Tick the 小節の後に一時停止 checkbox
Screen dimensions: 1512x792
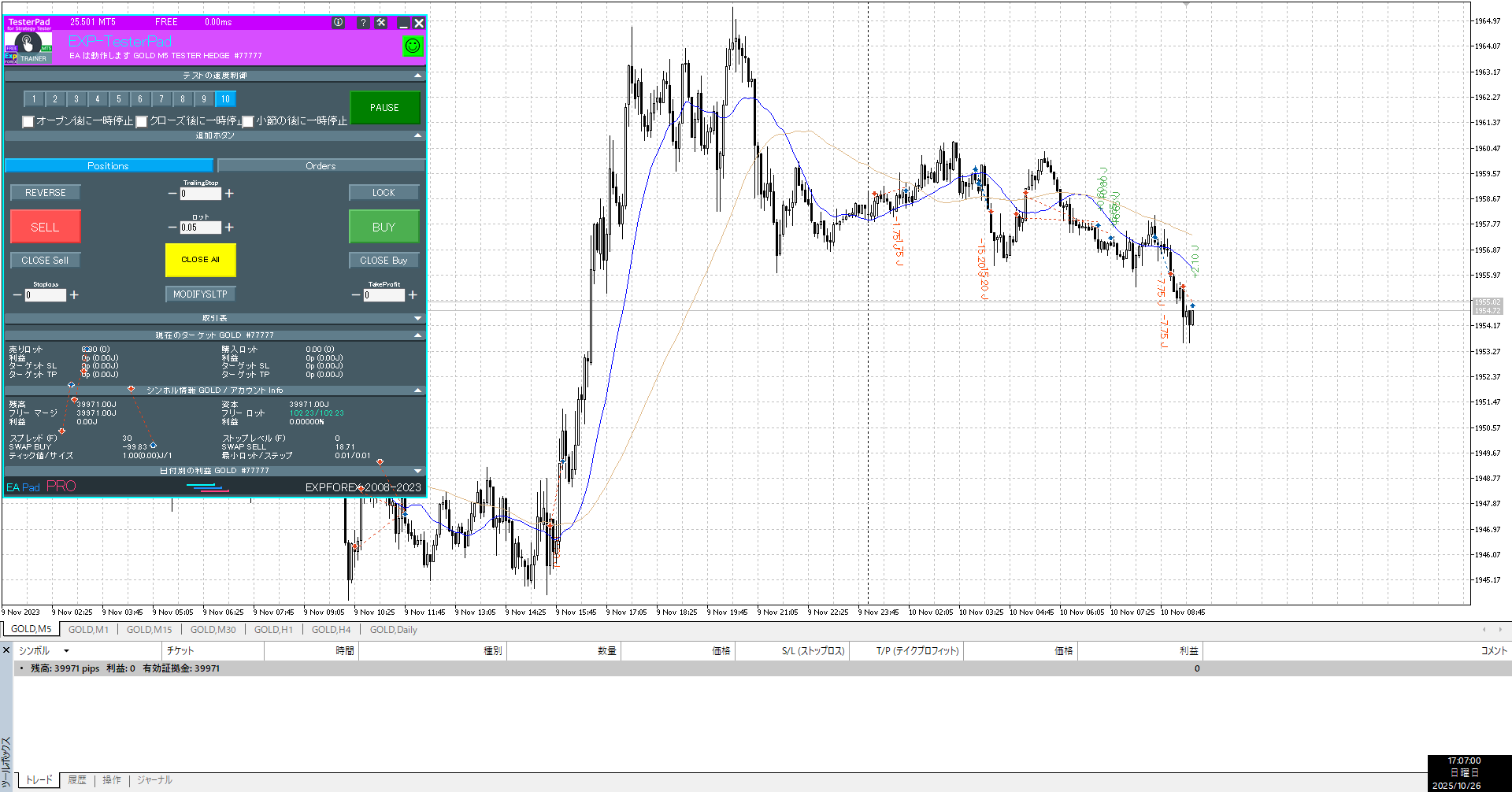click(x=248, y=121)
